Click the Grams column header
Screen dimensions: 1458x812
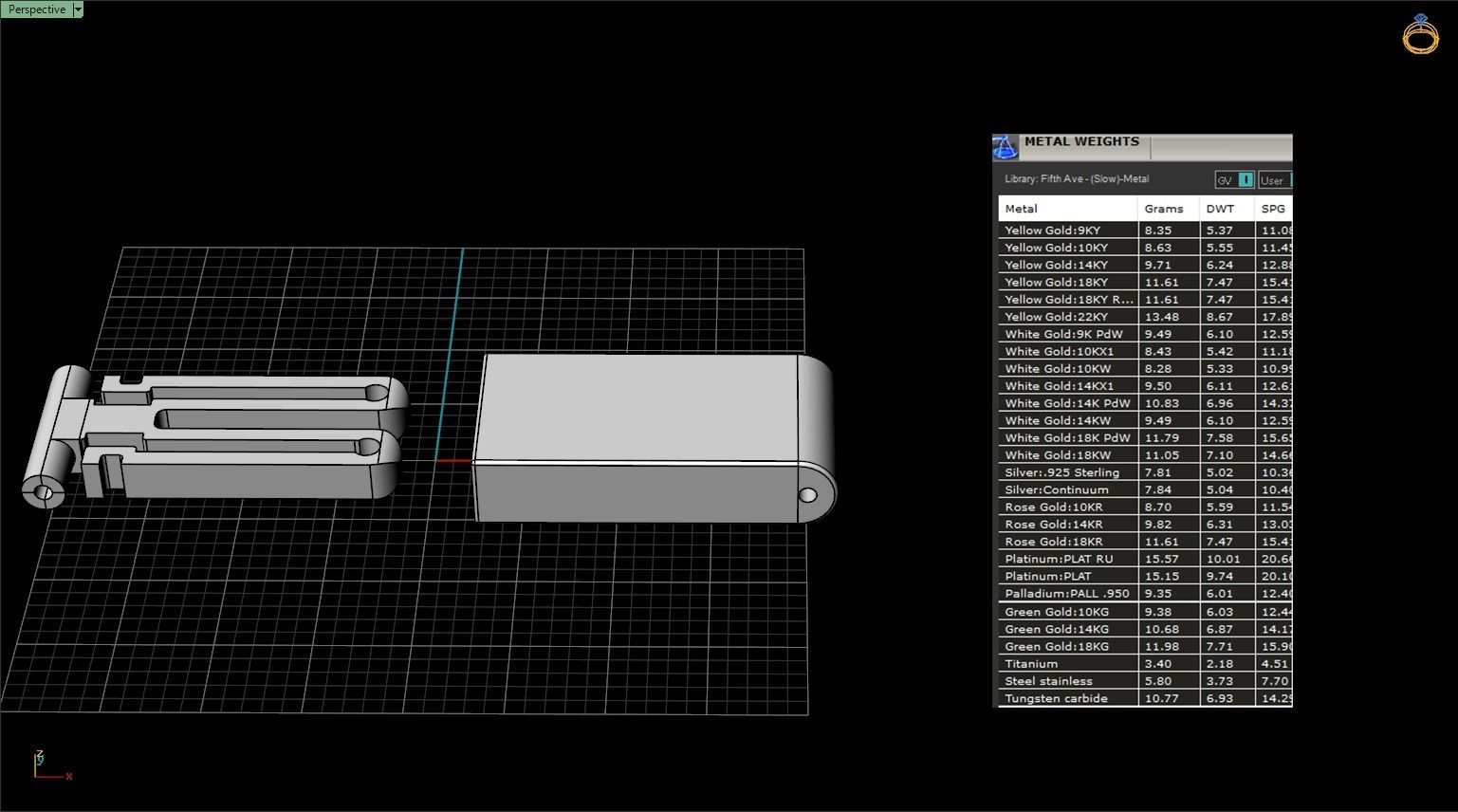(1168, 209)
